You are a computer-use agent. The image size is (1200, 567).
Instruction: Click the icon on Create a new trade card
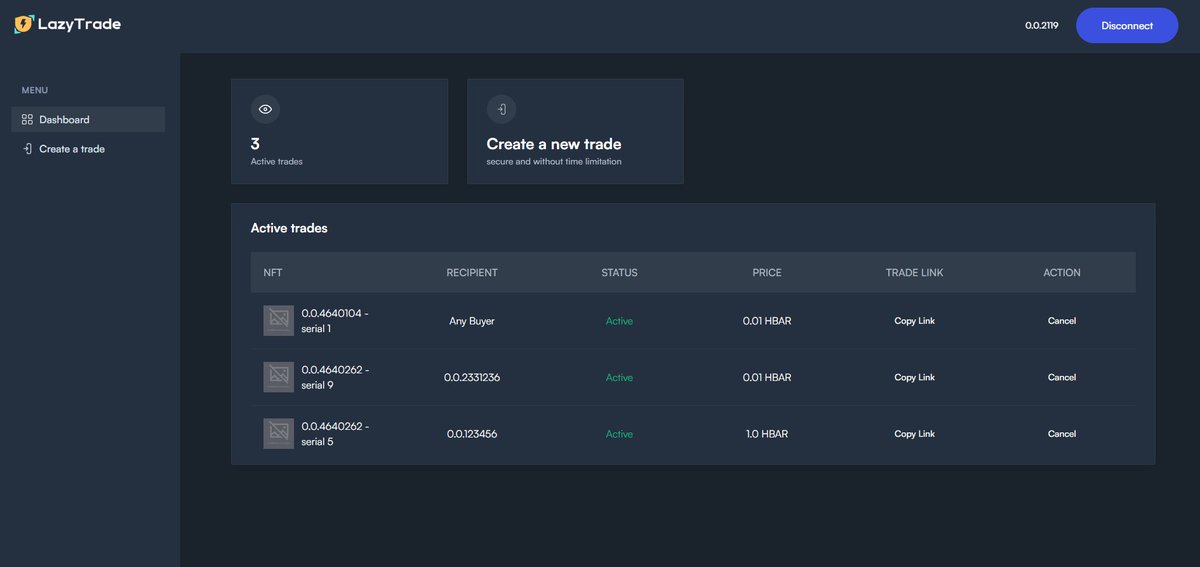[x=501, y=109]
